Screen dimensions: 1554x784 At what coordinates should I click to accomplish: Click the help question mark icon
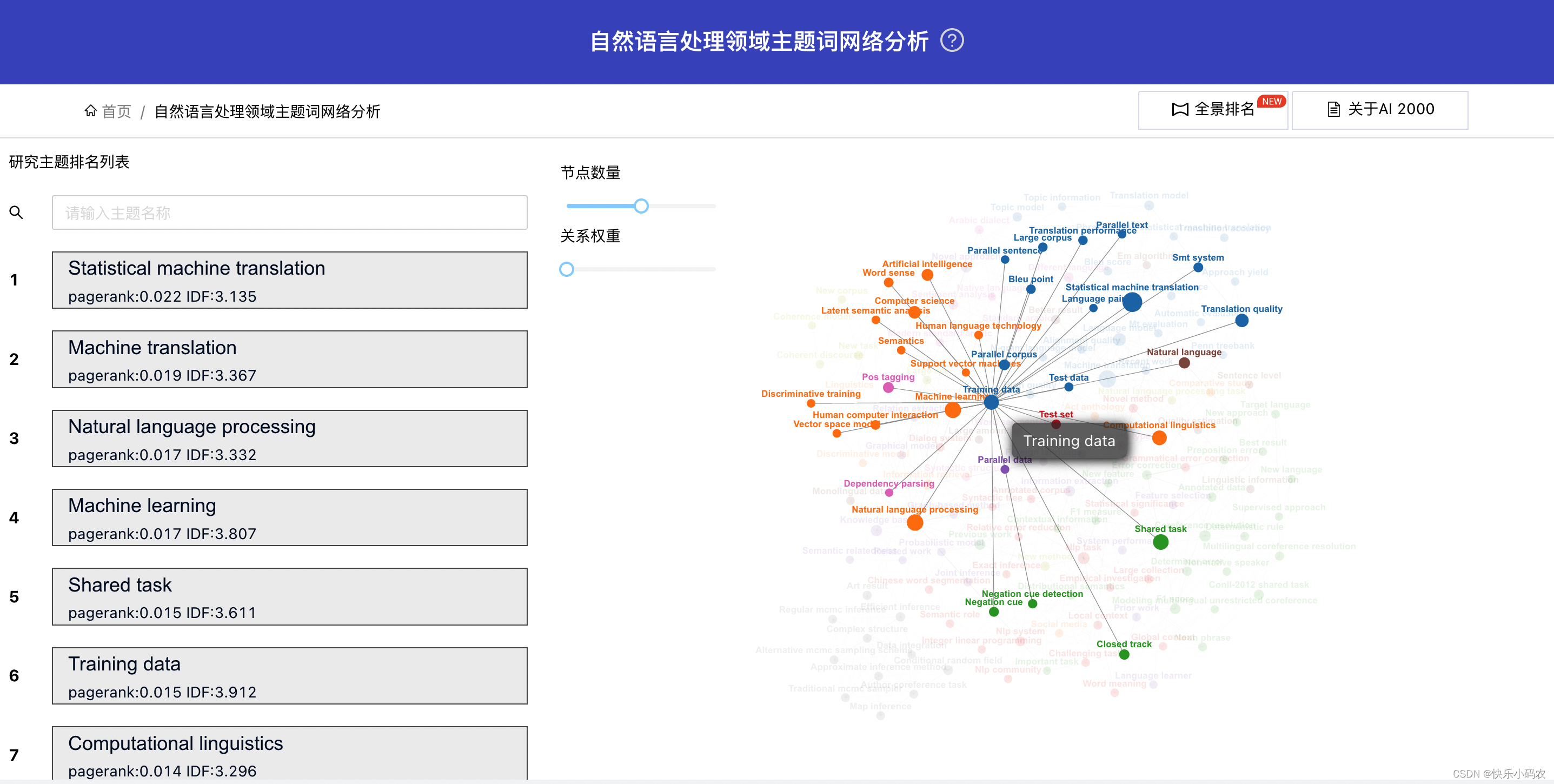click(x=952, y=41)
